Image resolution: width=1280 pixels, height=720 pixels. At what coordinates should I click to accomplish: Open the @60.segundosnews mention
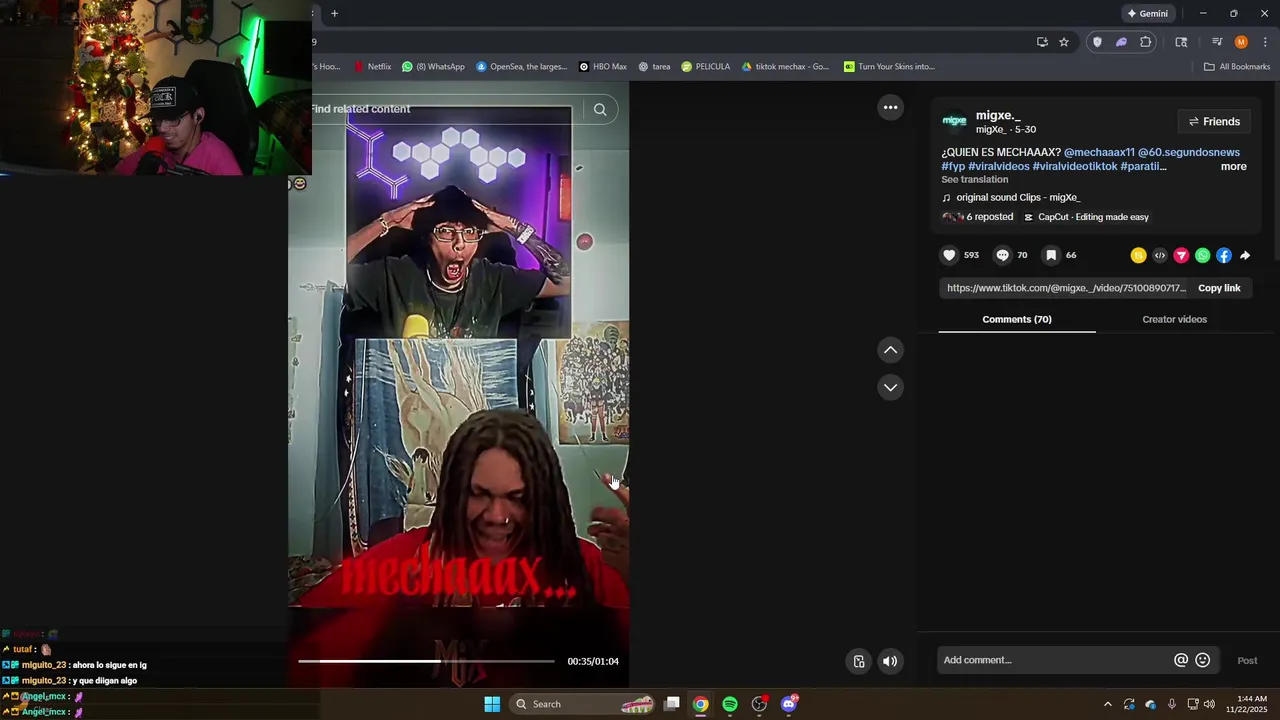coord(1188,153)
